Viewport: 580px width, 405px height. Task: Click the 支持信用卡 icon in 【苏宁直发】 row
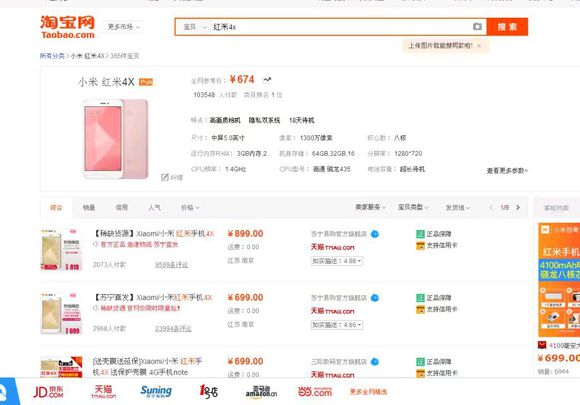(x=420, y=309)
